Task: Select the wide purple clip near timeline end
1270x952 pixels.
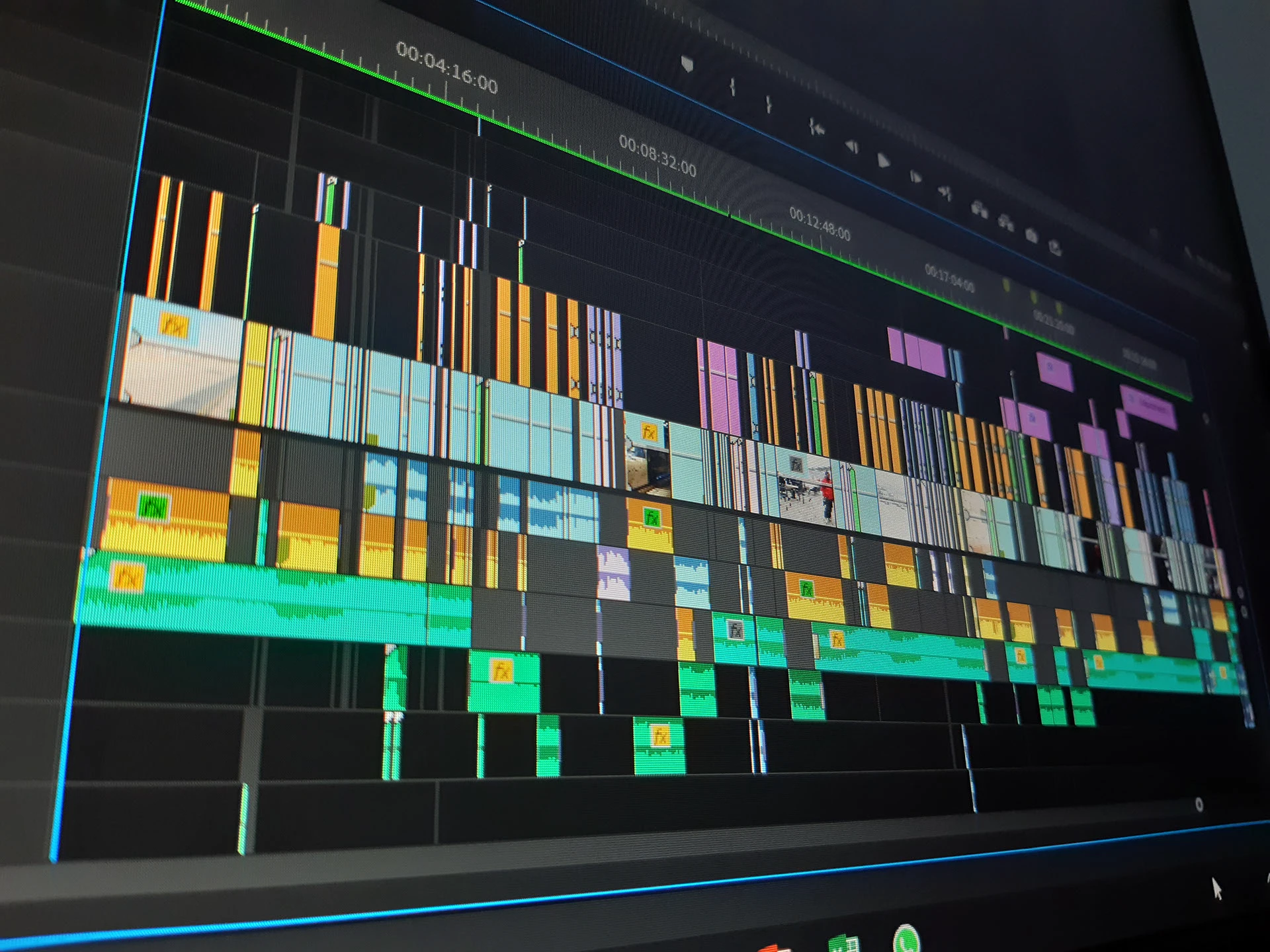Action: click(1148, 407)
